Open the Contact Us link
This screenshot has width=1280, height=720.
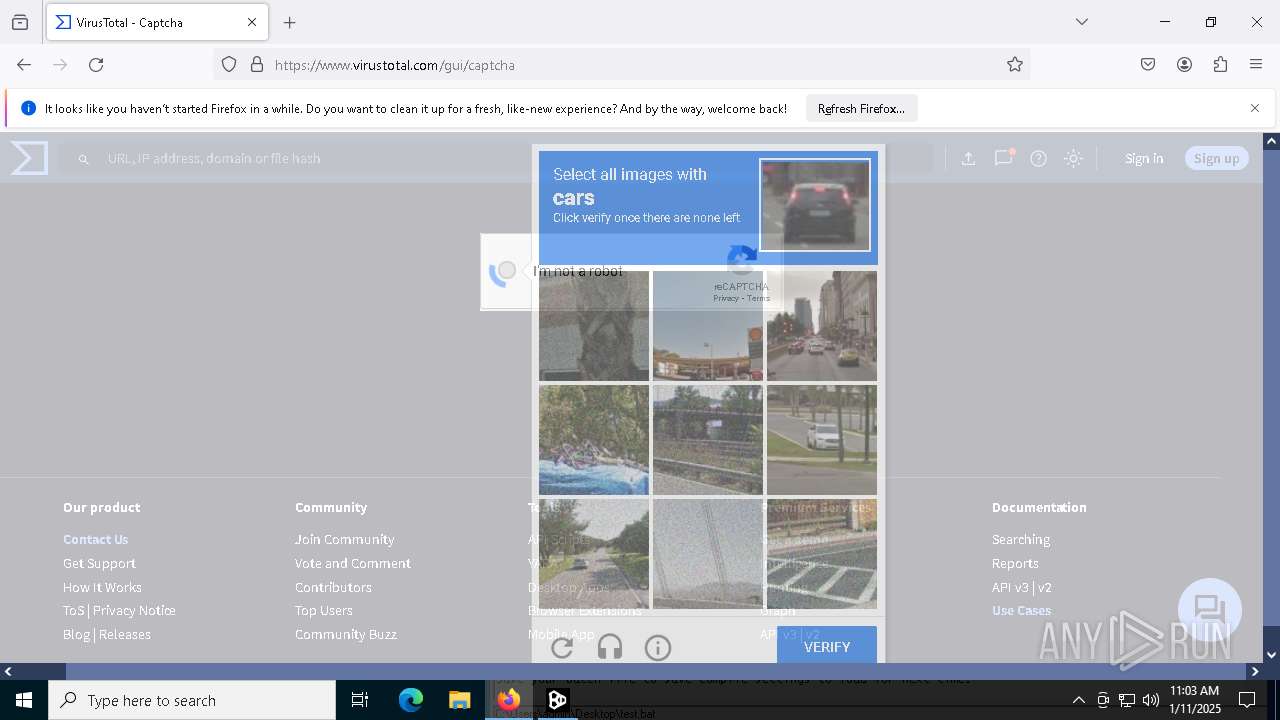pyautogui.click(x=95, y=539)
